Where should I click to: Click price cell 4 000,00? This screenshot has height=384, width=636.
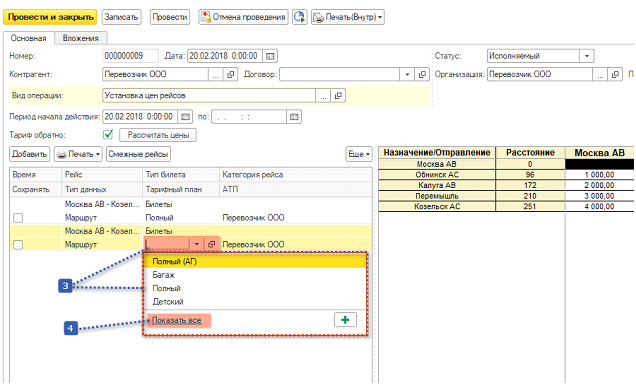tap(599, 206)
